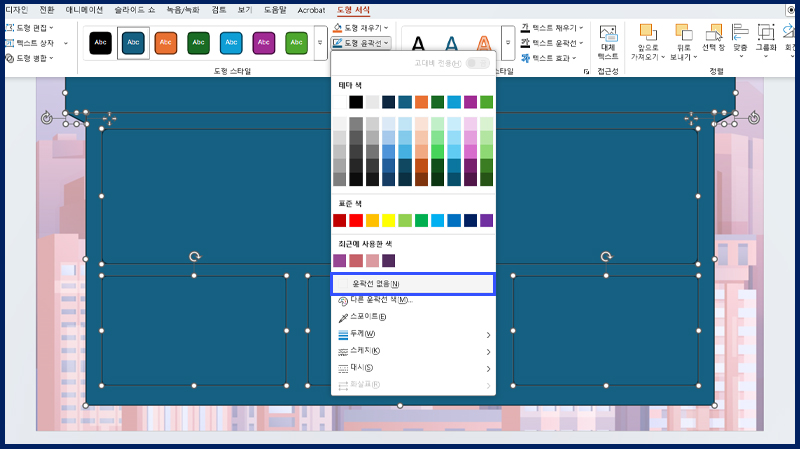Click the 텍스트 효과 text effects icon

(526, 58)
